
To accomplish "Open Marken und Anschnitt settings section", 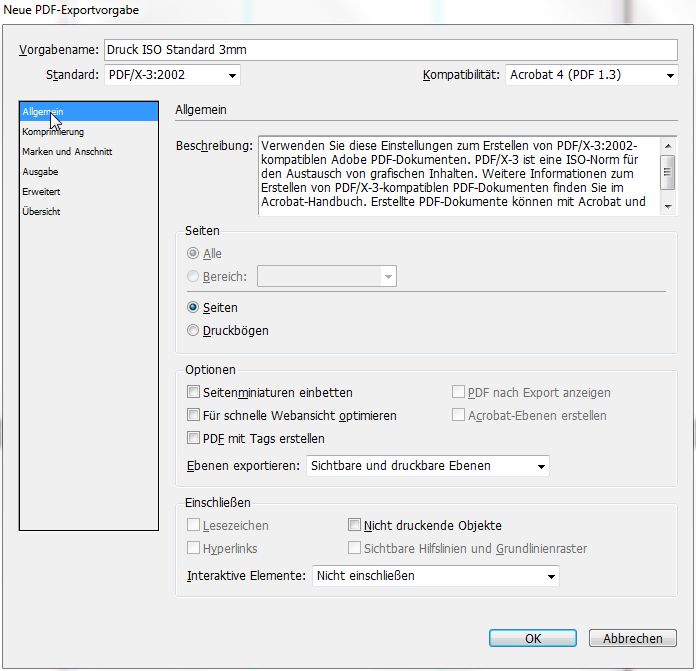I will click(x=67, y=152).
